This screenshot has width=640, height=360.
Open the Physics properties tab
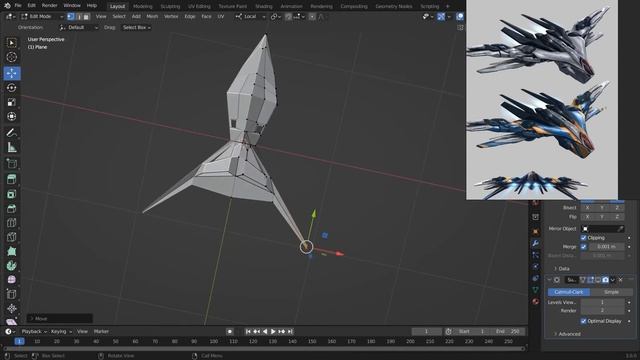536,267
